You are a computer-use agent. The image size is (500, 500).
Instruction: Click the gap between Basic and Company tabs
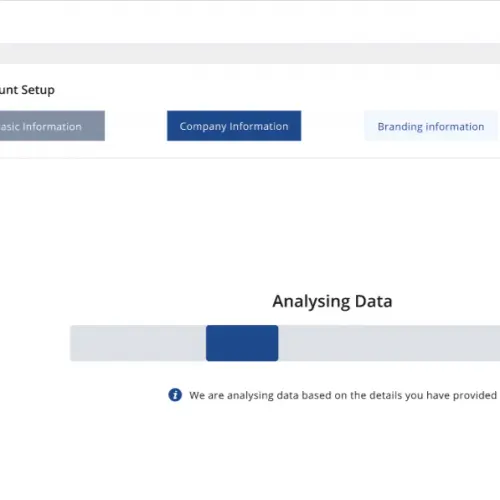pyautogui.click(x=136, y=126)
